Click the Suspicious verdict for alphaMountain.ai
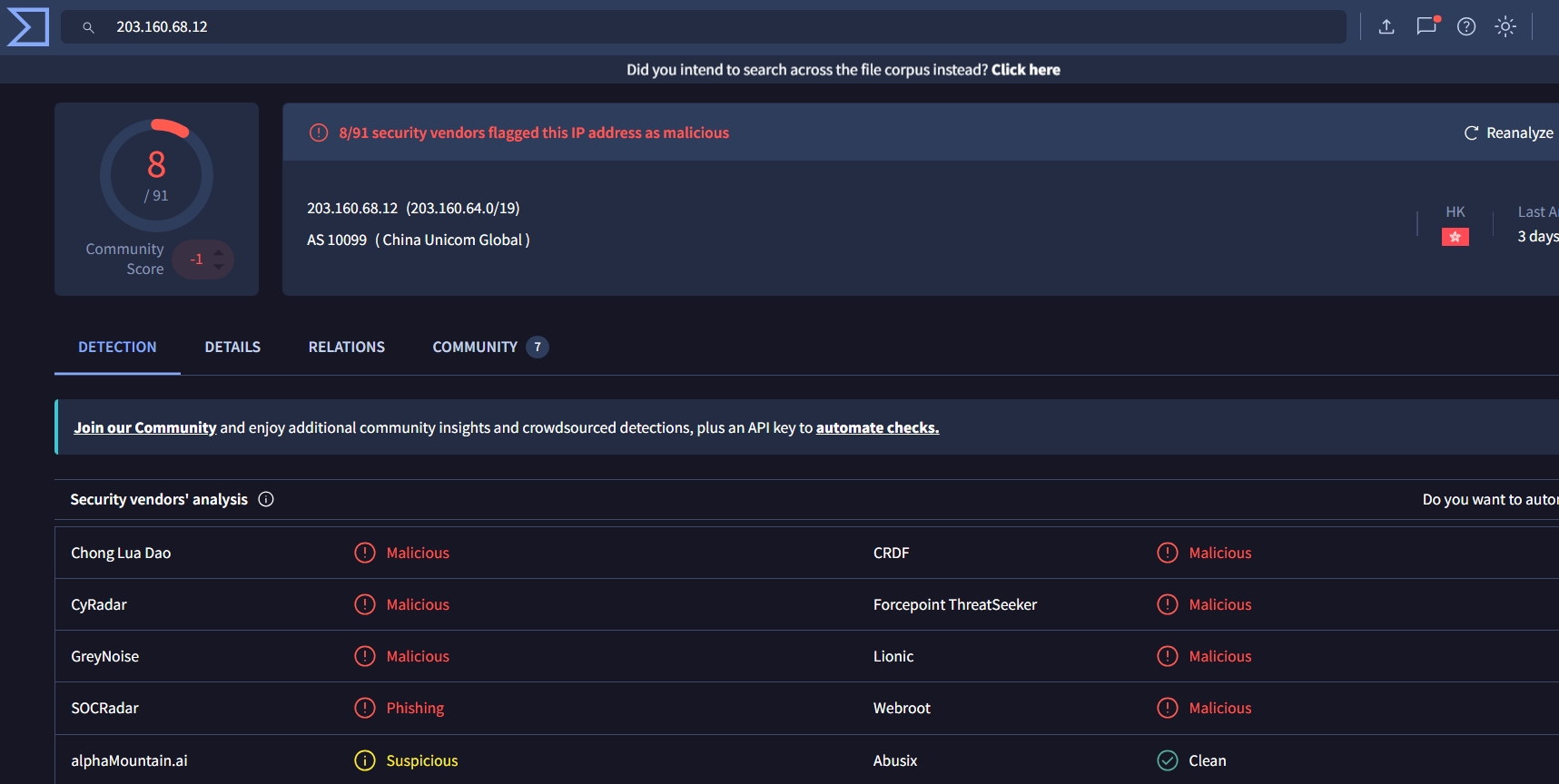This screenshot has height=784, width=1559. (x=422, y=760)
